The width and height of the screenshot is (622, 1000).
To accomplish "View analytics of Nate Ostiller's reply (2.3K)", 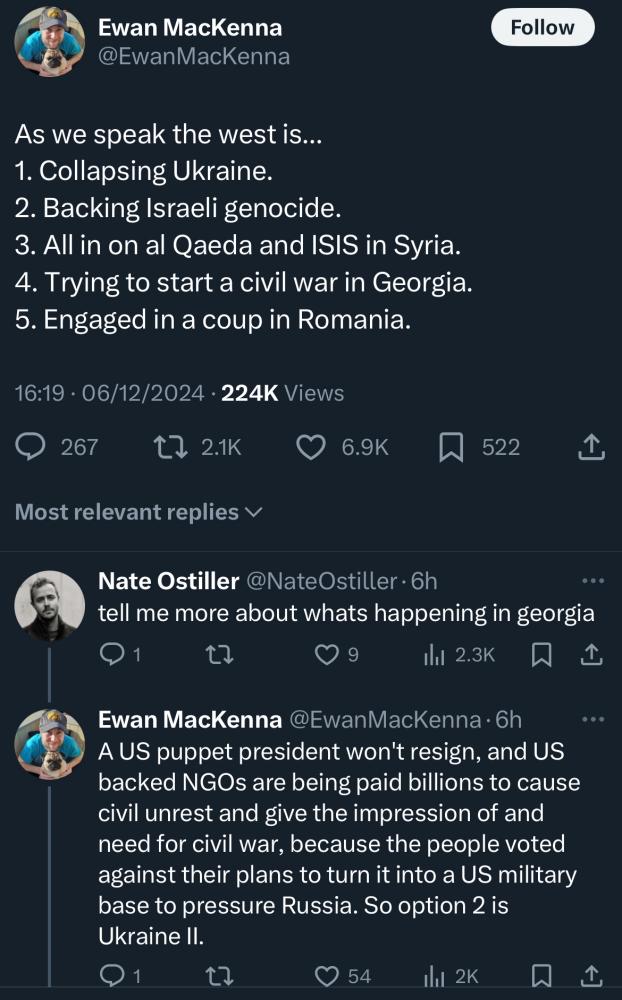I will coord(434,655).
